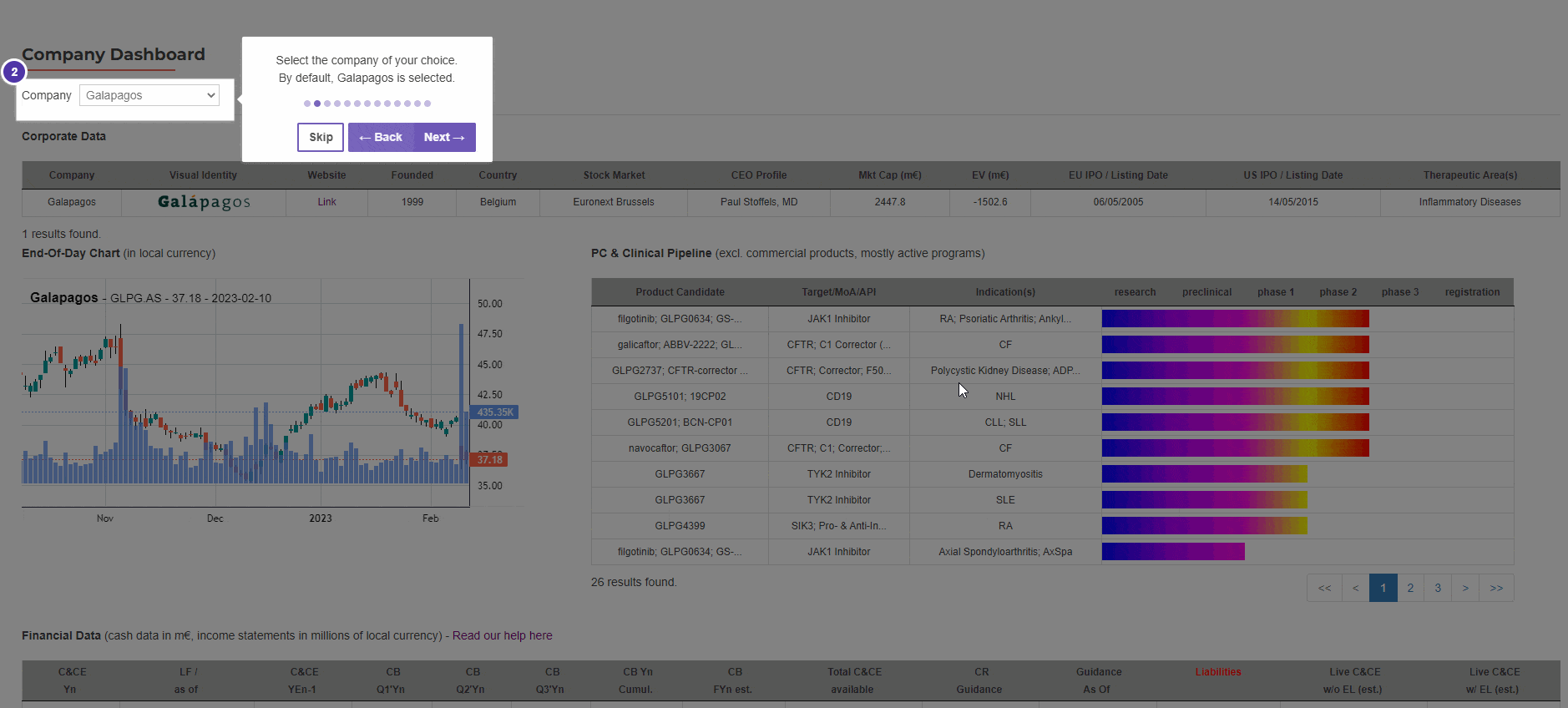Open the Galapagos website Link
The image size is (1568, 708).
pyautogui.click(x=326, y=202)
